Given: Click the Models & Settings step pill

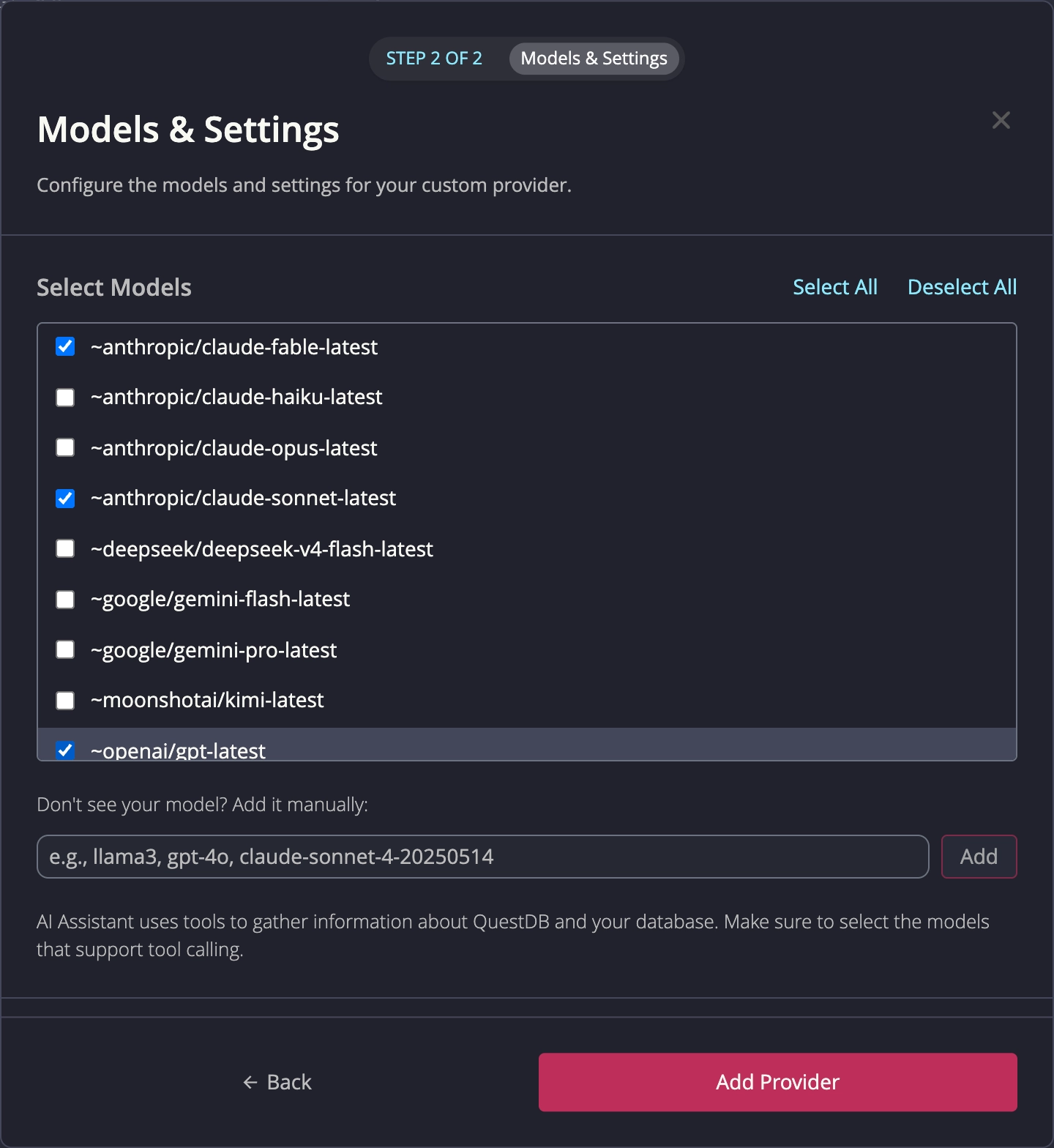Looking at the screenshot, I should [x=594, y=59].
